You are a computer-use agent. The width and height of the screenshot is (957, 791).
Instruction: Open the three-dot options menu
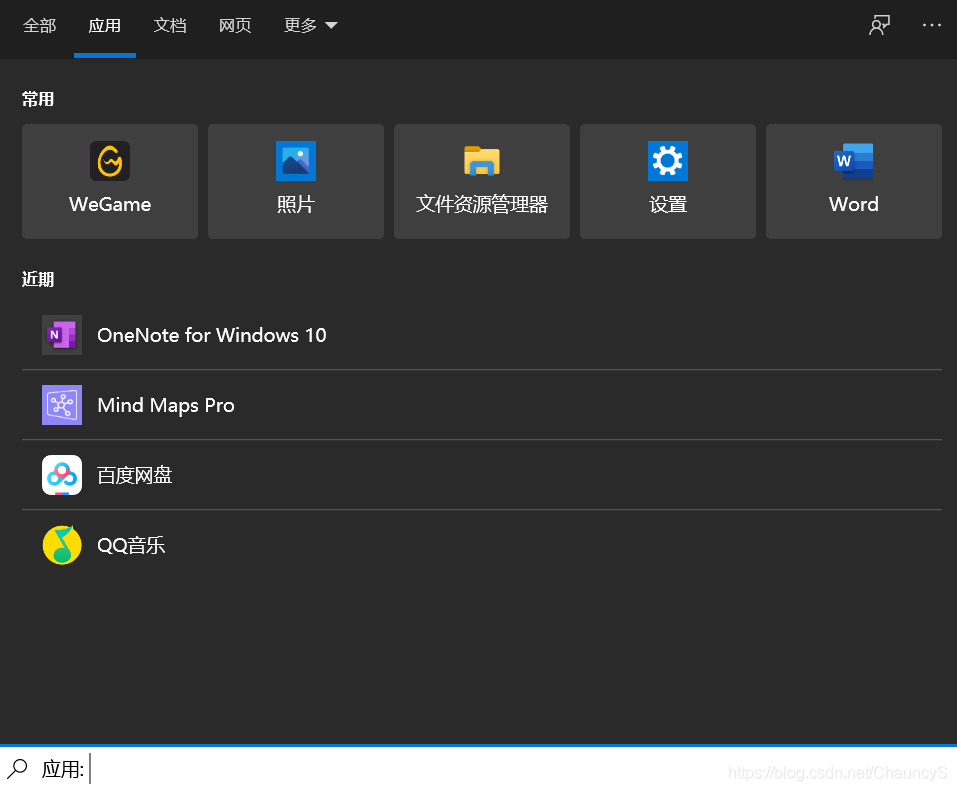pos(932,25)
